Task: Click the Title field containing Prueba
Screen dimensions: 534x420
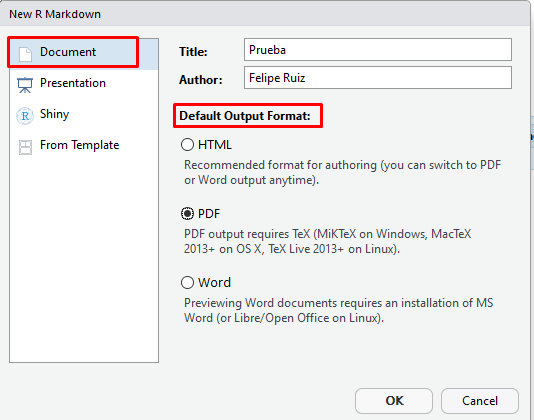Action: tap(378, 50)
